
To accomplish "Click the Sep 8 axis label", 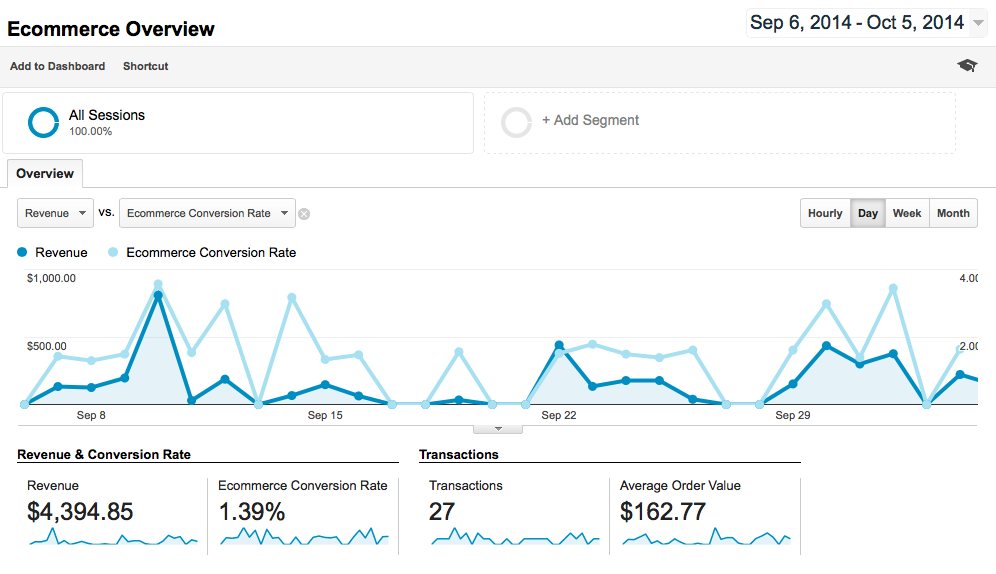I will [91, 415].
